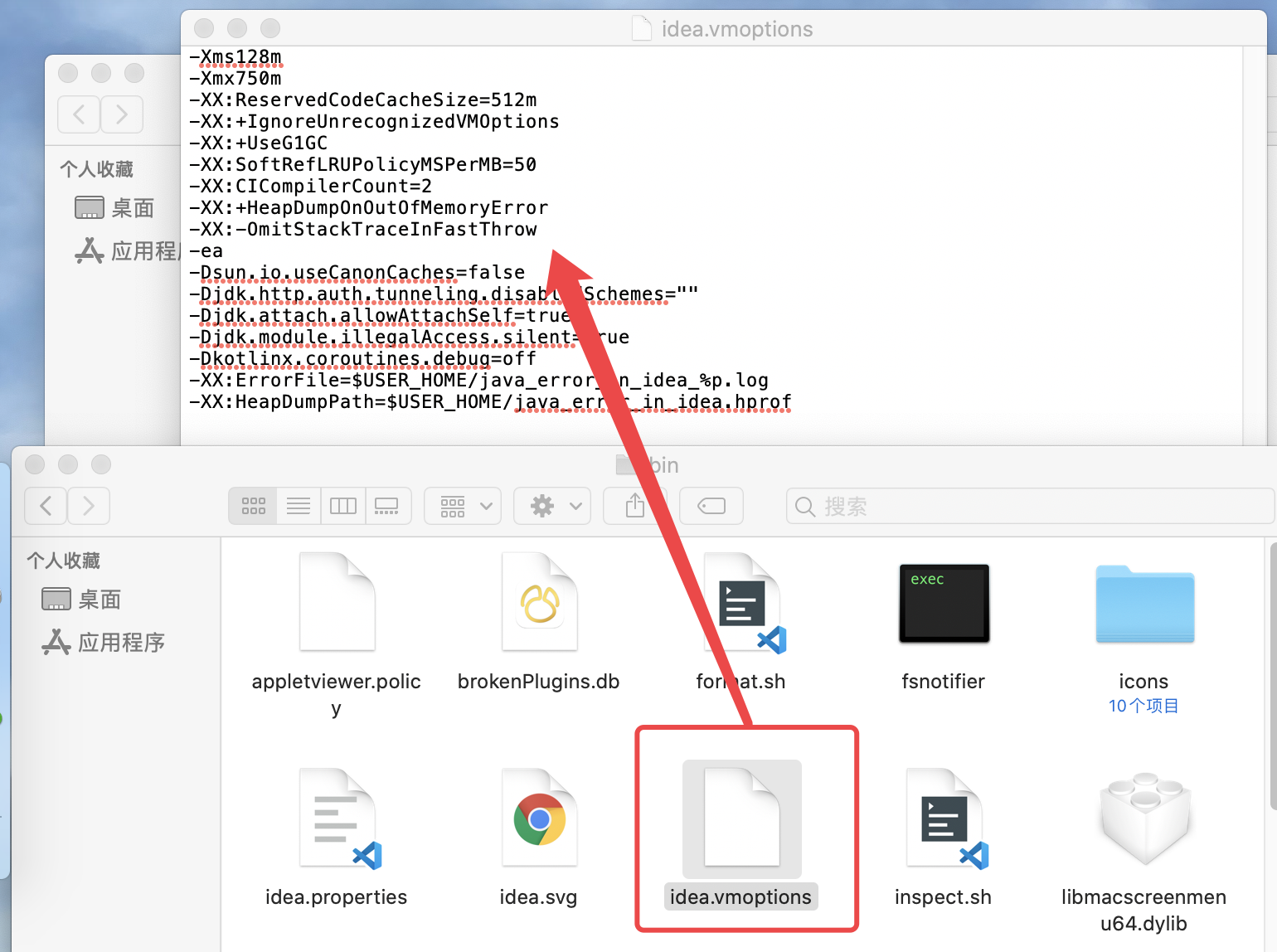Click the idea.vmoptions title document icon
This screenshot has width=1277, height=952.
tap(642, 29)
